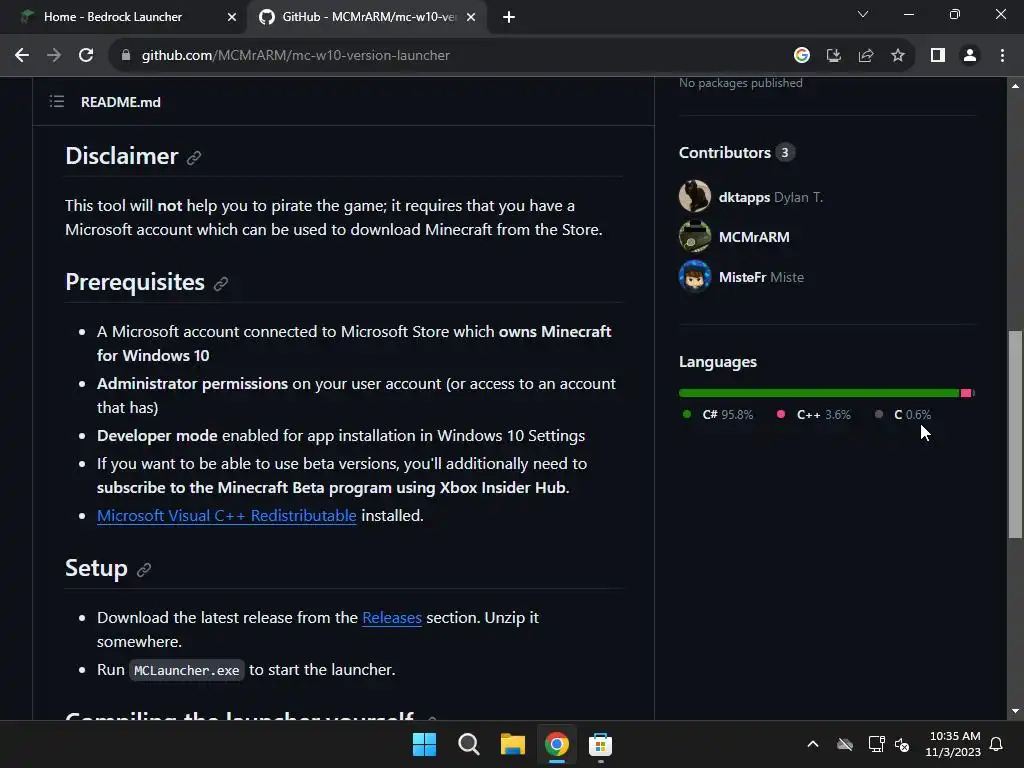Image resolution: width=1024 pixels, height=768 pixels.
Task: Open the Contributors heading link
Action: [x=725, y=152]
